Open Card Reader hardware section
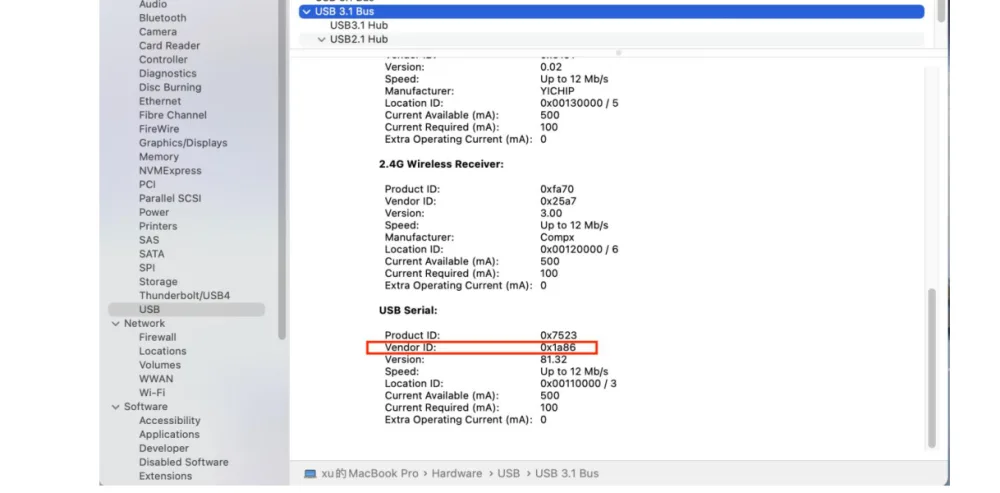 click(169, 46)
